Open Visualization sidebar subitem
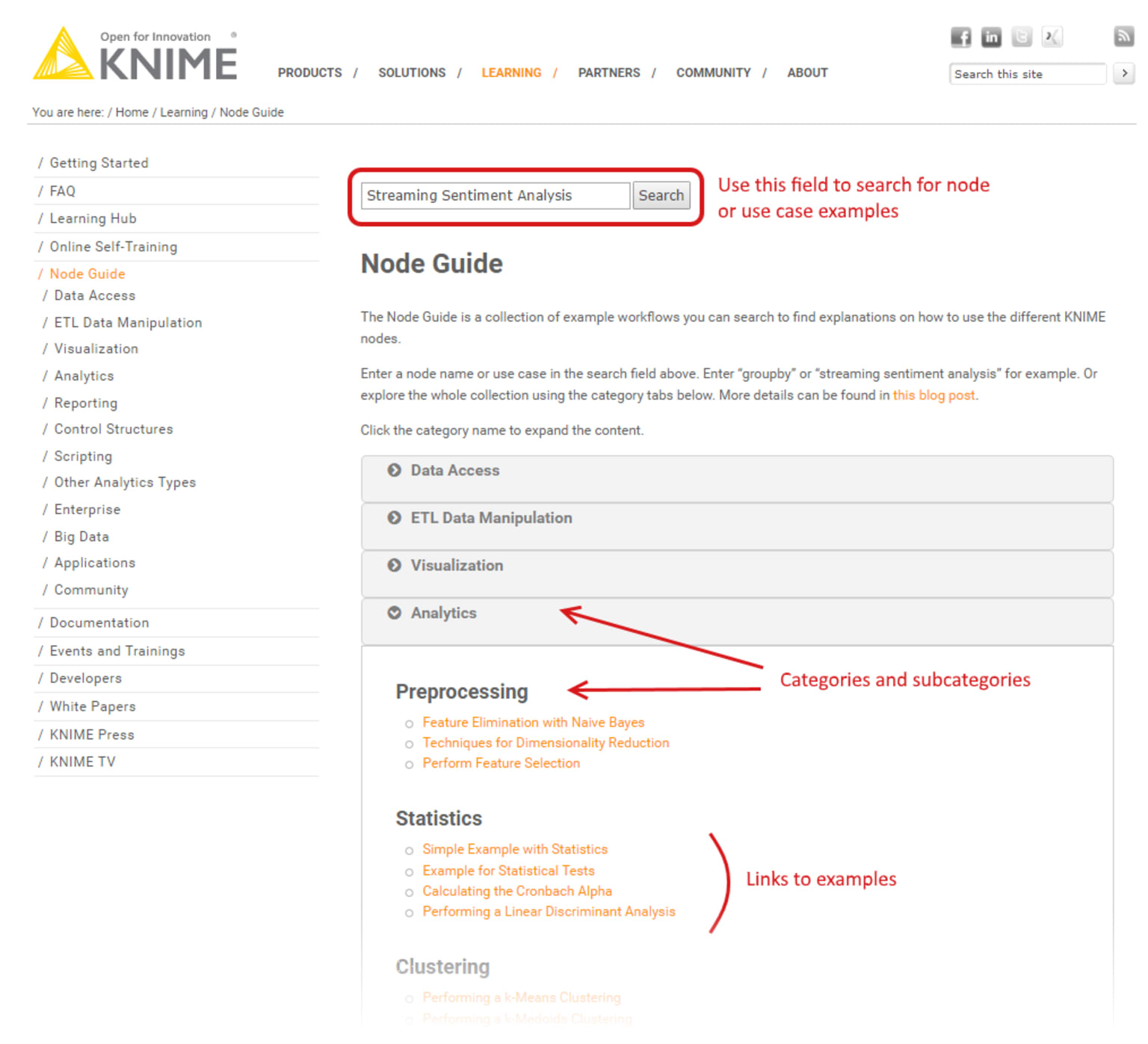The width and height of the screenshot is (1148, 1044). (96, 349)
